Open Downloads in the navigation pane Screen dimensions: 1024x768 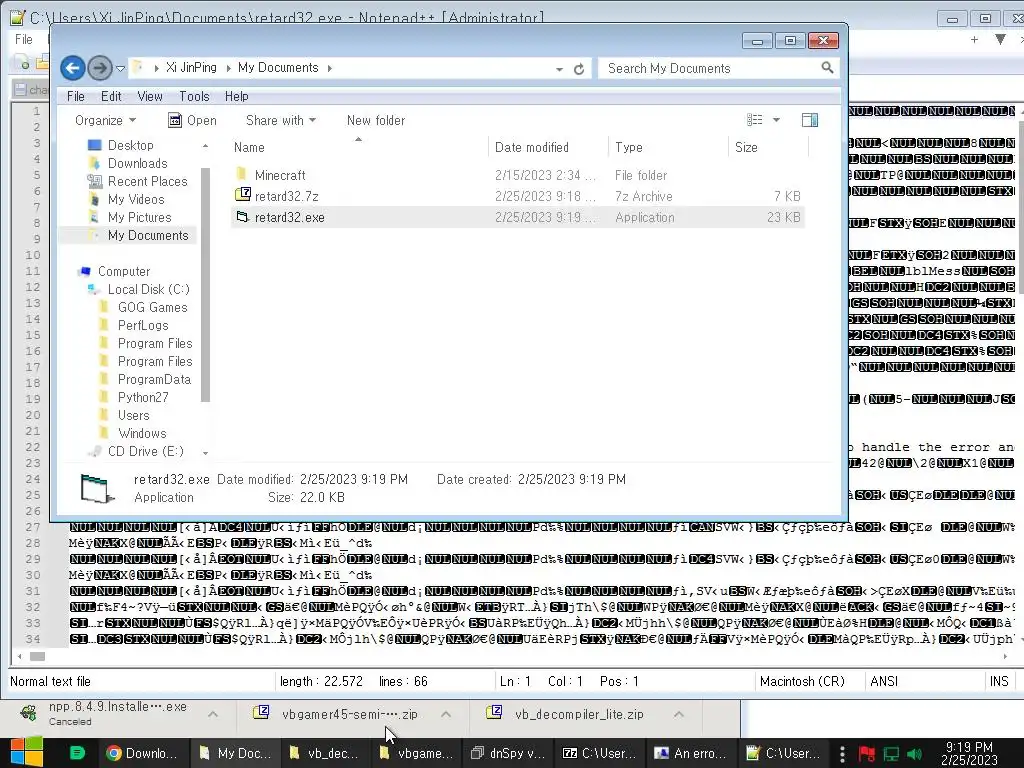[x=137, y=163]
